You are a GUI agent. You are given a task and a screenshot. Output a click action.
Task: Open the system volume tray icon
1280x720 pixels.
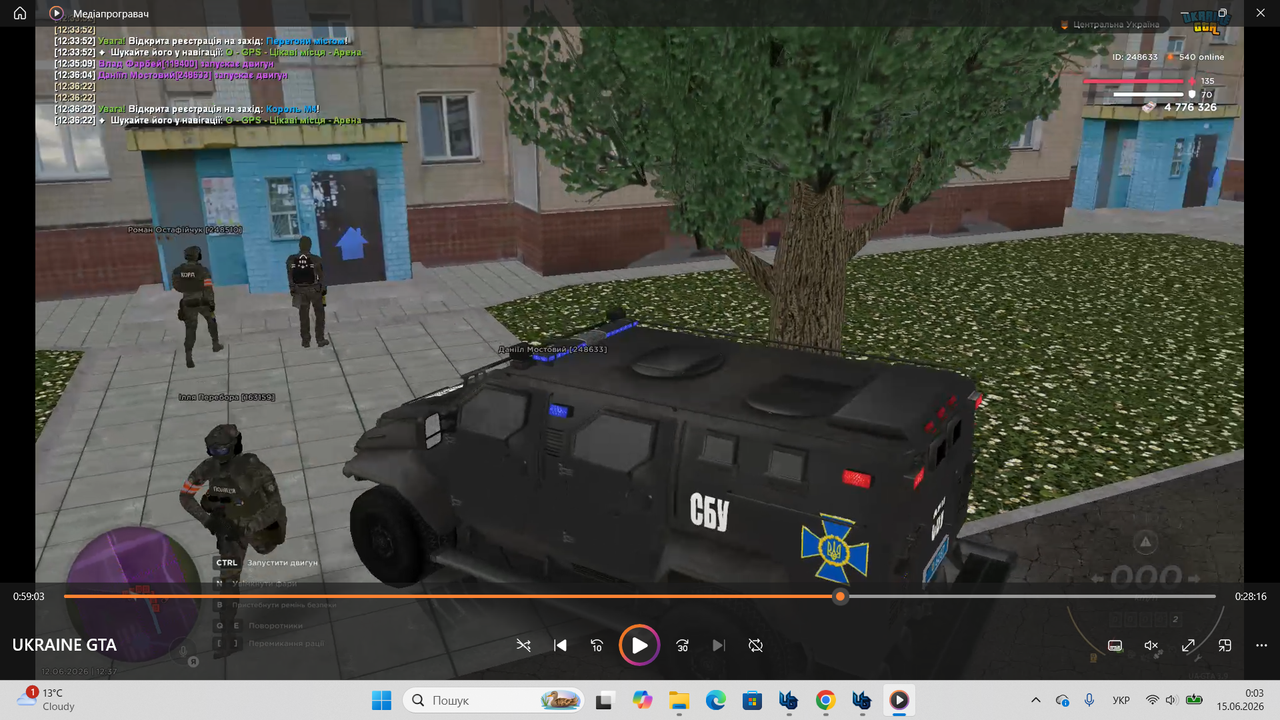1172,700
